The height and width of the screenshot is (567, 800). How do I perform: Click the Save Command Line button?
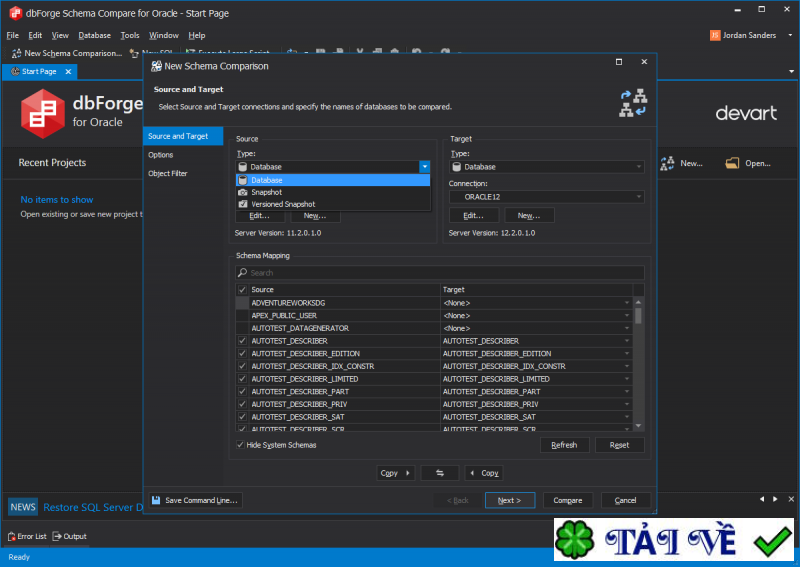195,500
